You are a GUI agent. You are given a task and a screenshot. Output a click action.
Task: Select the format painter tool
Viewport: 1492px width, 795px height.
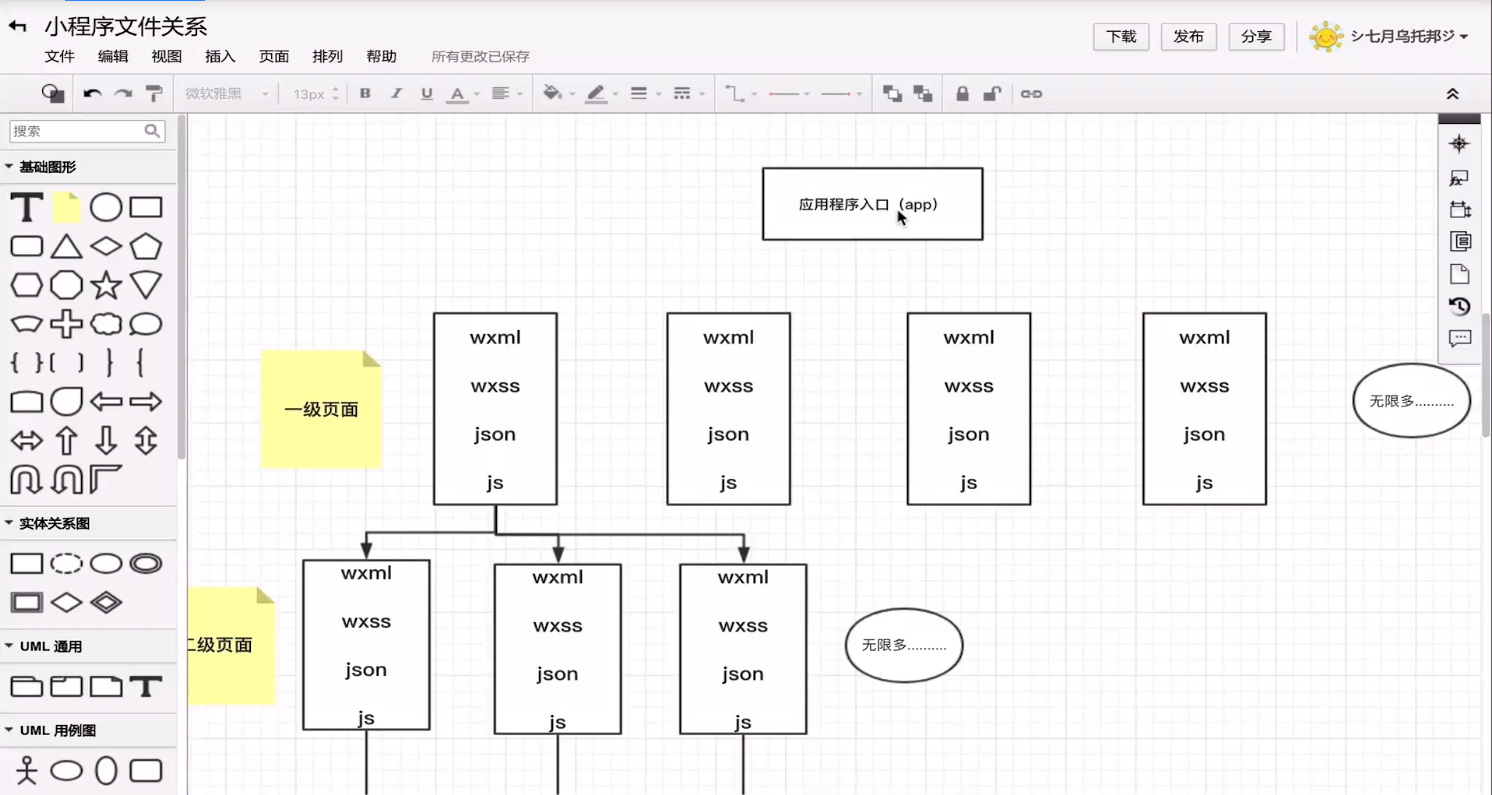pyautogui.click(x=154, y=94)
